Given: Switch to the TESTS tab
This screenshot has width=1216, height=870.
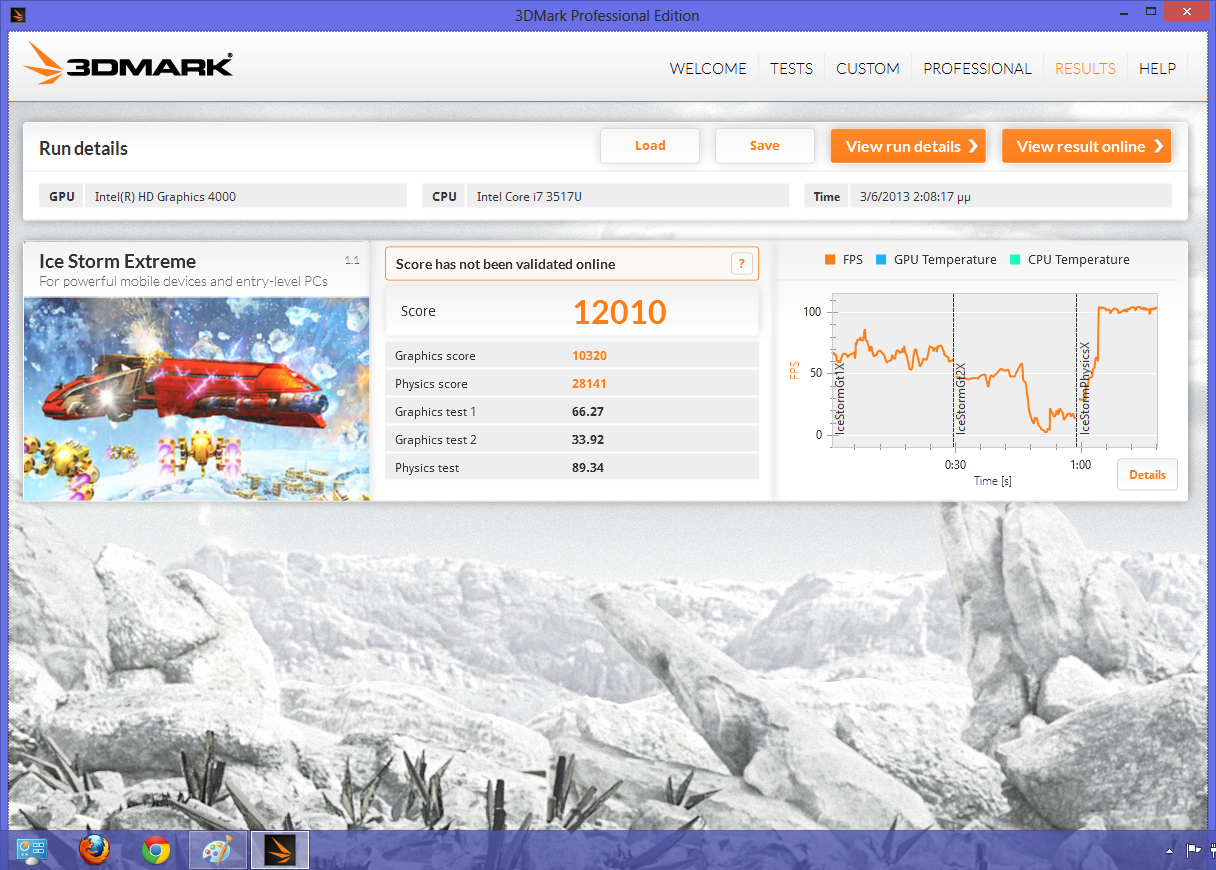Looking at the screenshot, I should [791, 68].
